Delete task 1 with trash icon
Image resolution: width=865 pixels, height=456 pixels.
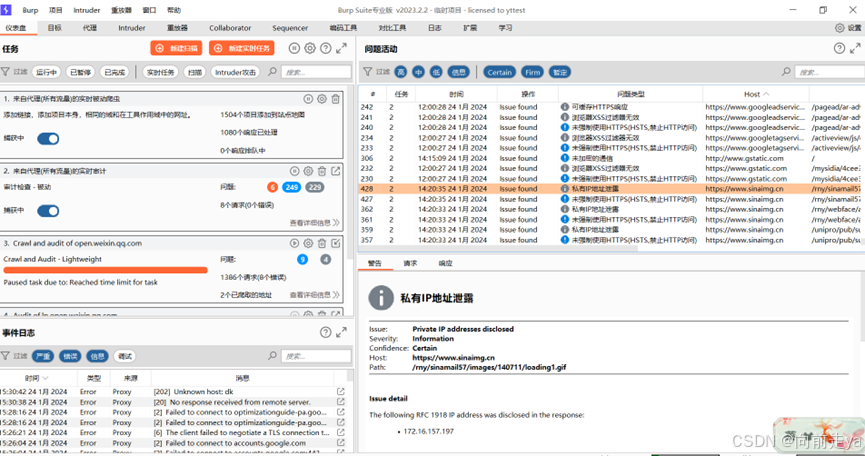tap(335, 99)
